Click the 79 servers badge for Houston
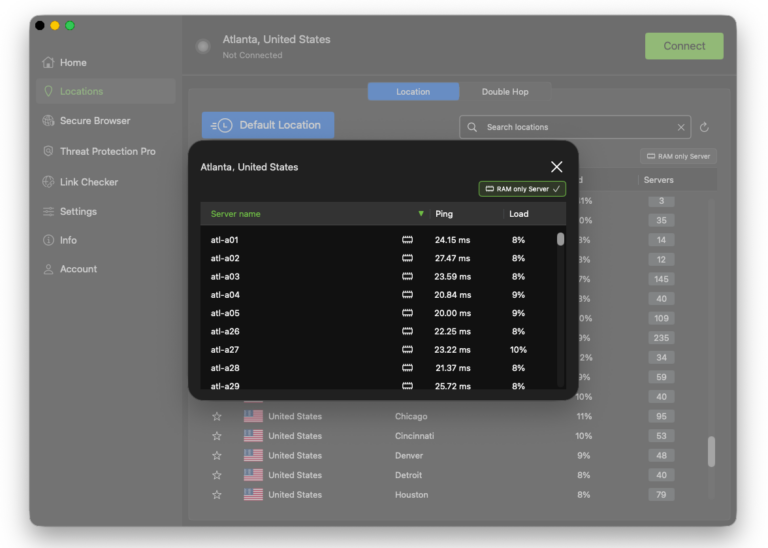768x548 pixels. pos(661,495)
